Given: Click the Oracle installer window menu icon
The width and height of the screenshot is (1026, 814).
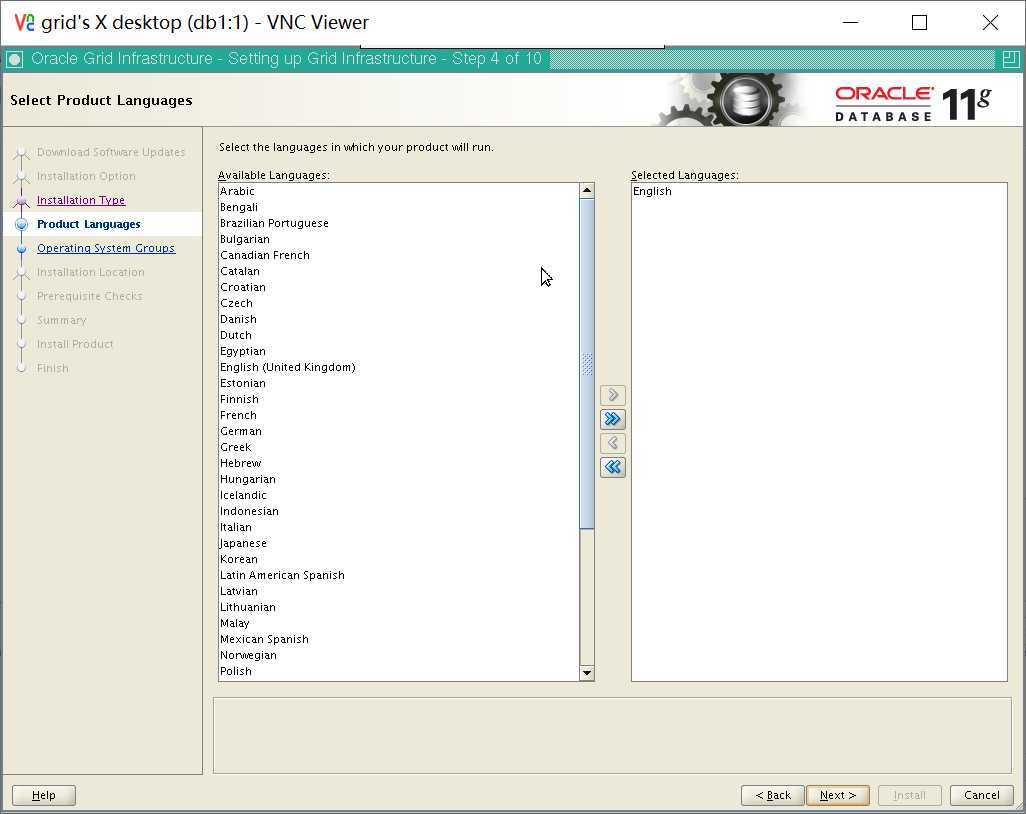Looking at the screenshot, I should (x=15, y=59).
